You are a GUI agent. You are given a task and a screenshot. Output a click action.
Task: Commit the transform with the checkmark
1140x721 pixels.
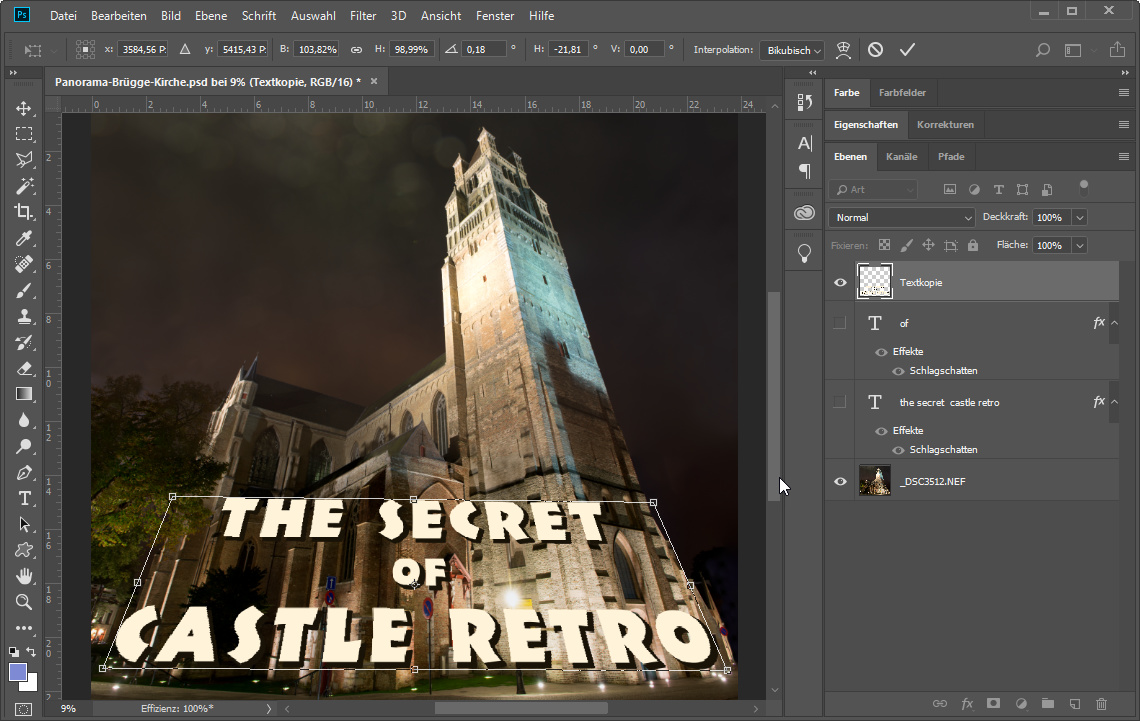pos(907,49)
